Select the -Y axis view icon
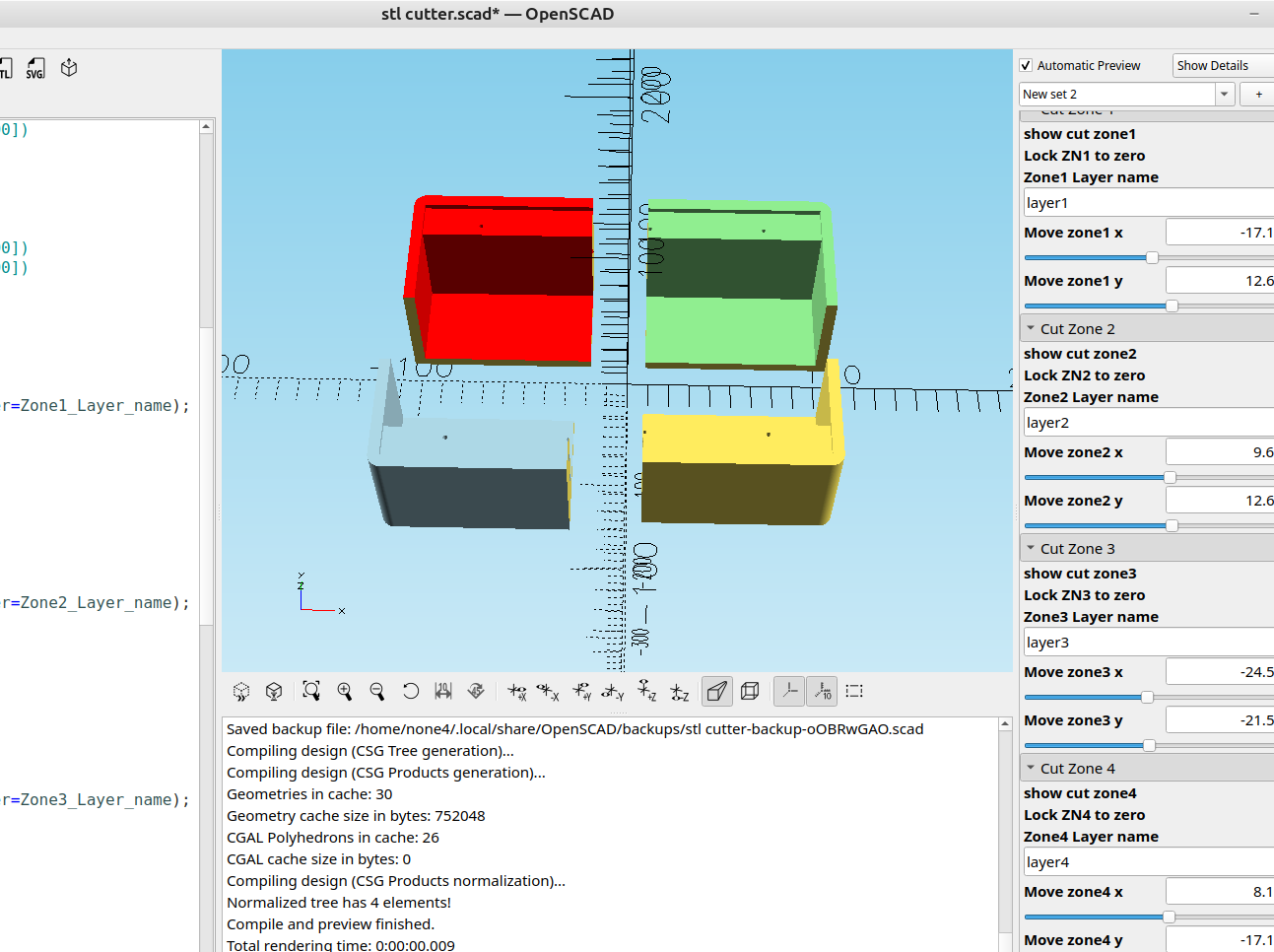Viewport: 1274px width, 952px height. point(614,692)
